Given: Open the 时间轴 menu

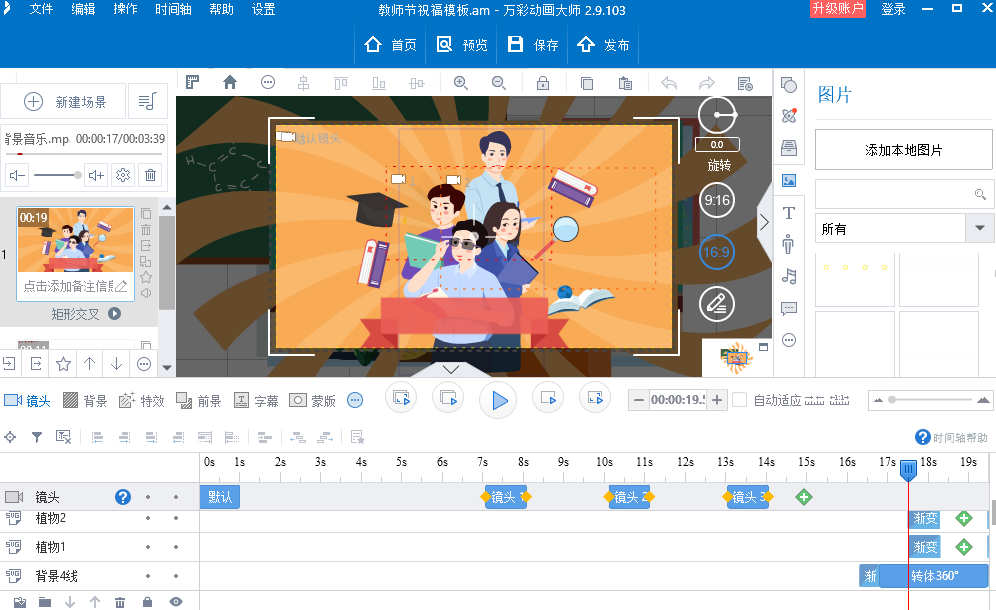Looking at the screenshot, I should (x=173, y=10).
